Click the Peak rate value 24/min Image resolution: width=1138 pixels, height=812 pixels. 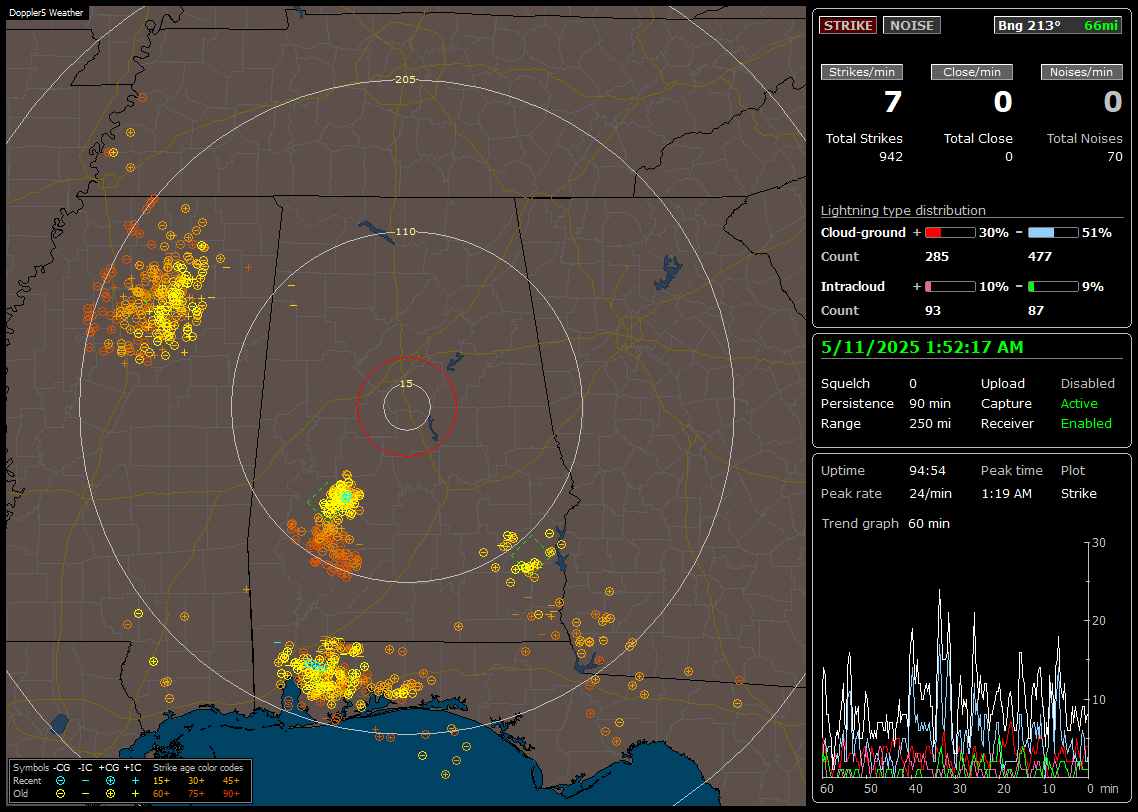pyautogui.click(x=930, y=493)
